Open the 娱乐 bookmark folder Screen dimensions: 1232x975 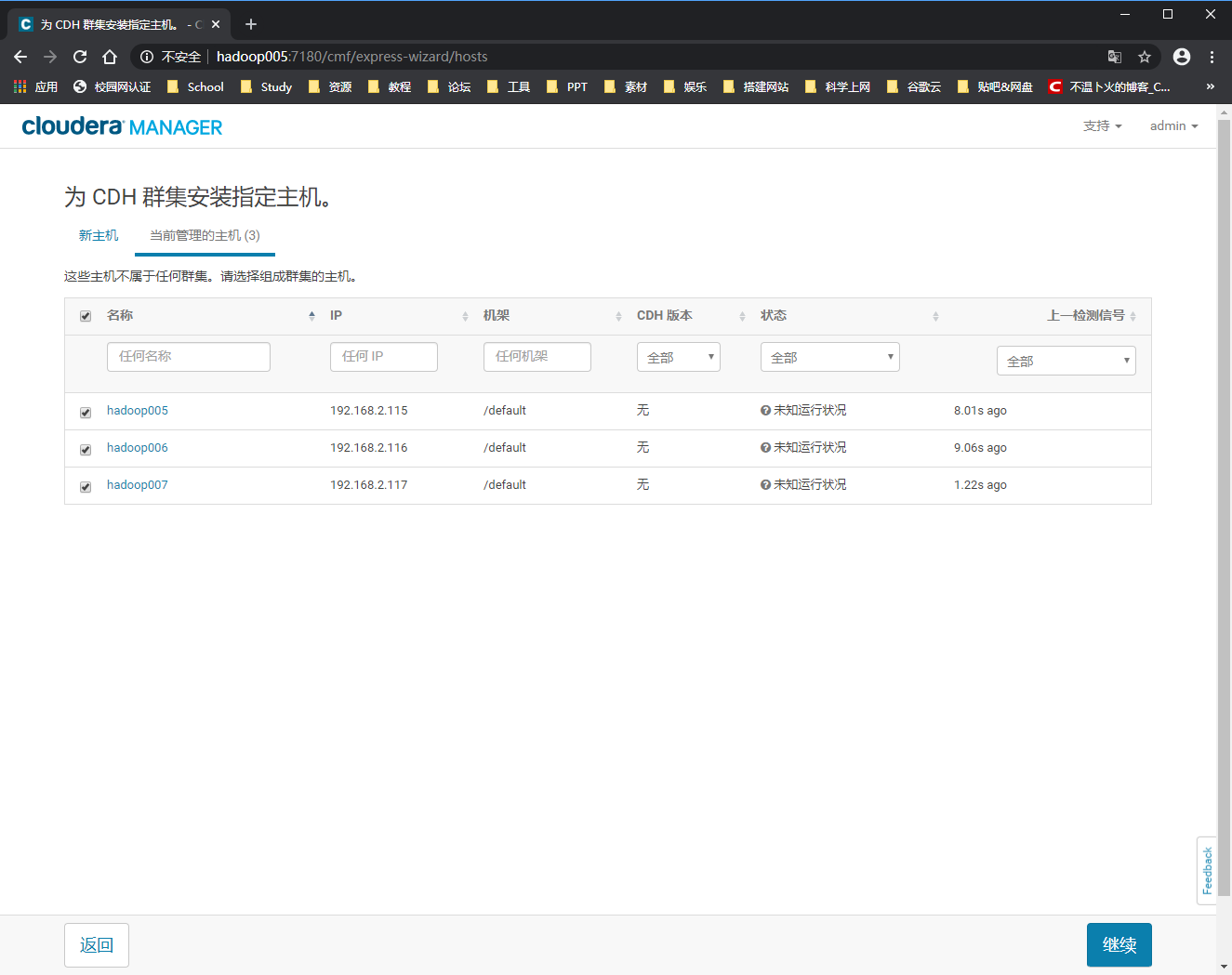tap(685, 86)
